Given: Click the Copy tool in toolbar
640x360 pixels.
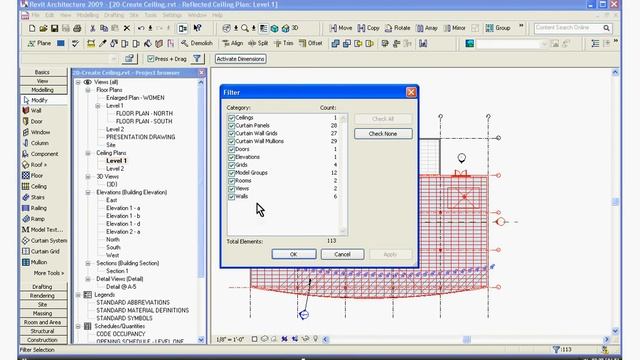Looking at the screenshot, I should [369, 28].
